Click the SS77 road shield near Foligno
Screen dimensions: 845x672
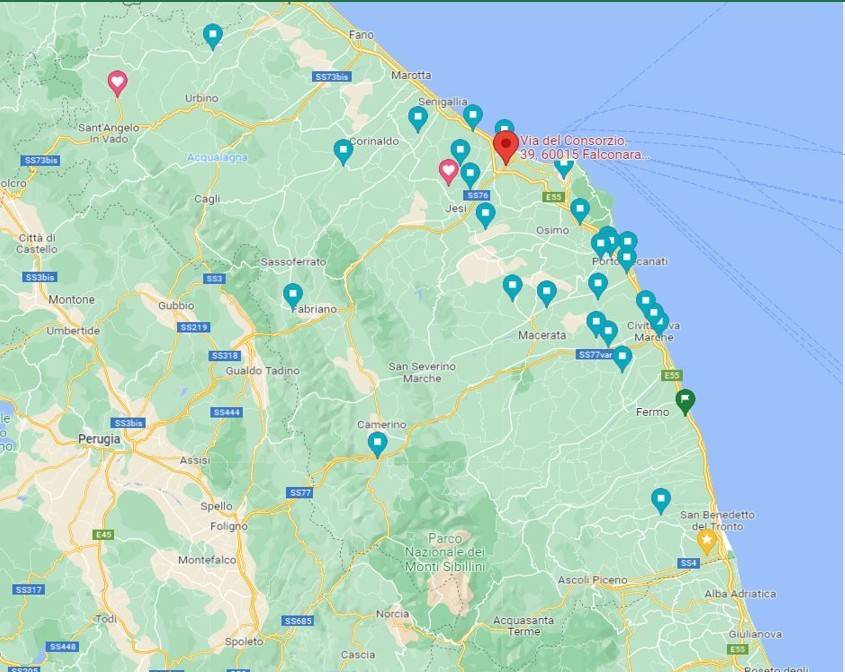[x=300, y=493]
